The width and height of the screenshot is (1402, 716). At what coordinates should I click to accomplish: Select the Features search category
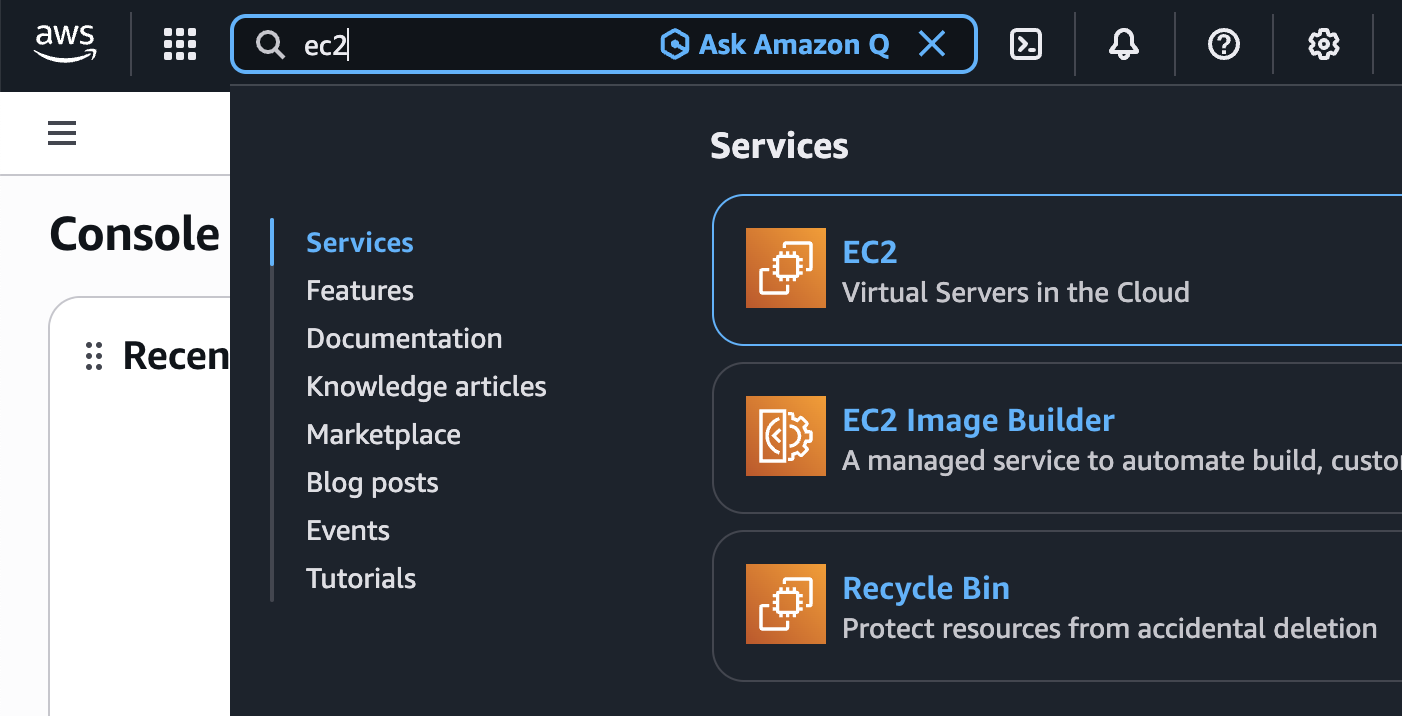tap(360, 291)
